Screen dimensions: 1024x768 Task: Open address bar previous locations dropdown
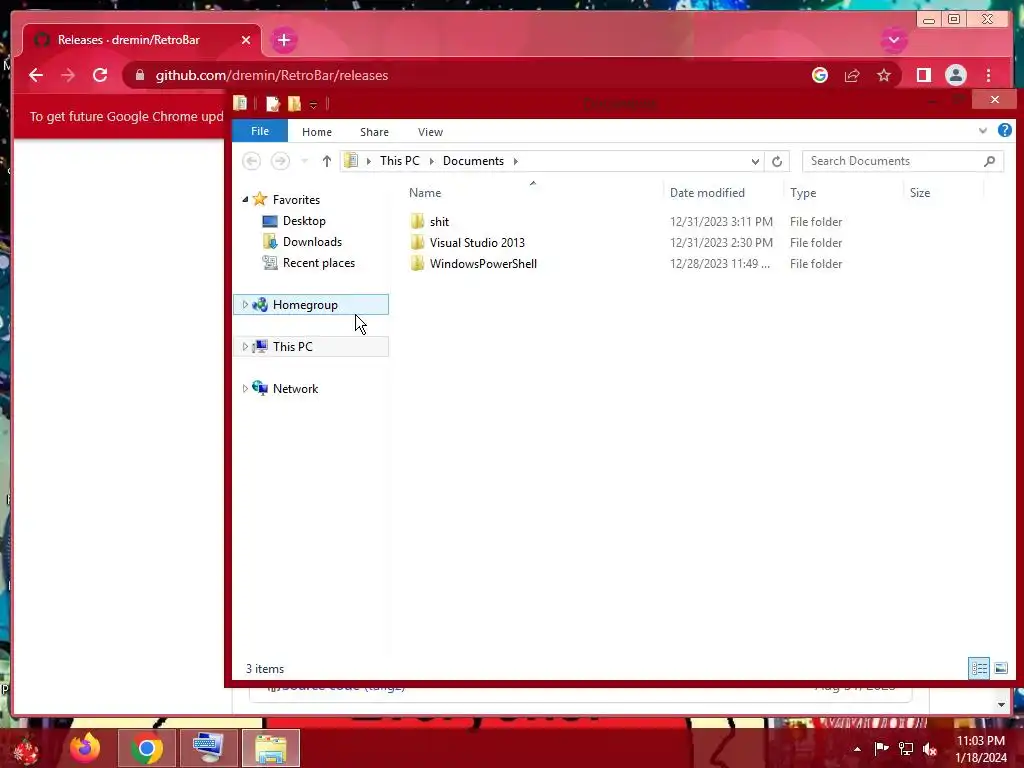755,161
